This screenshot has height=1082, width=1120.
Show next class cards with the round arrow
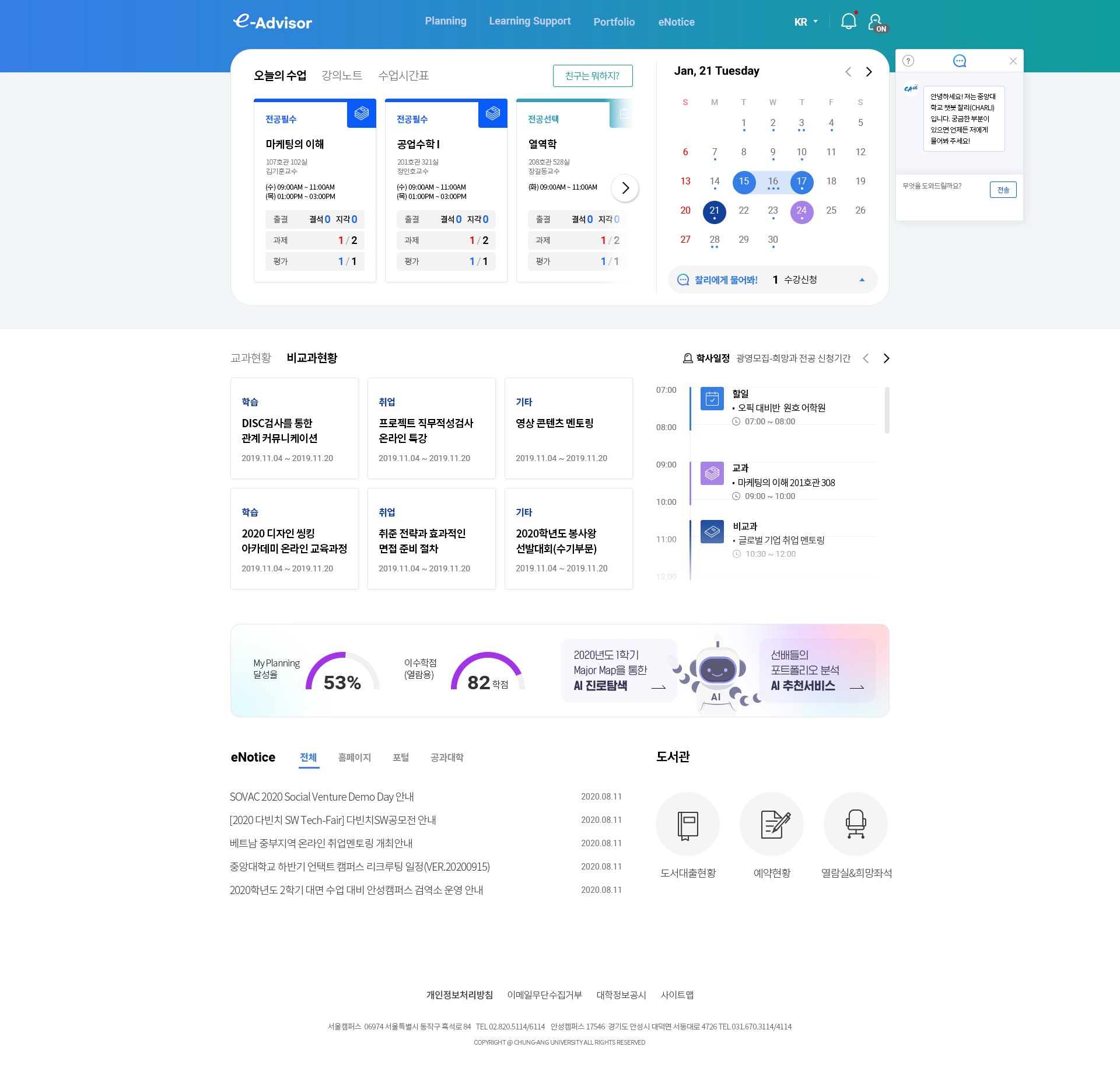(x=625, y=188)
